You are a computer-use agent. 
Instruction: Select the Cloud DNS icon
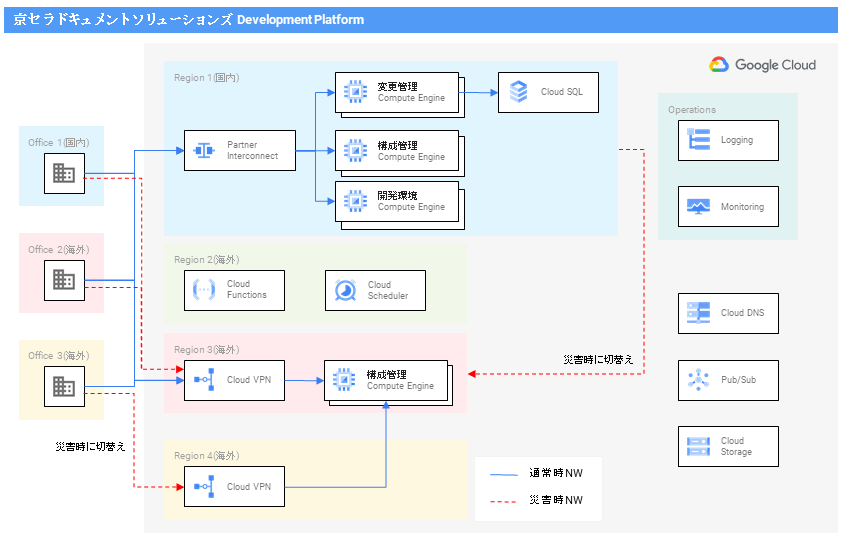click(698, 313)
